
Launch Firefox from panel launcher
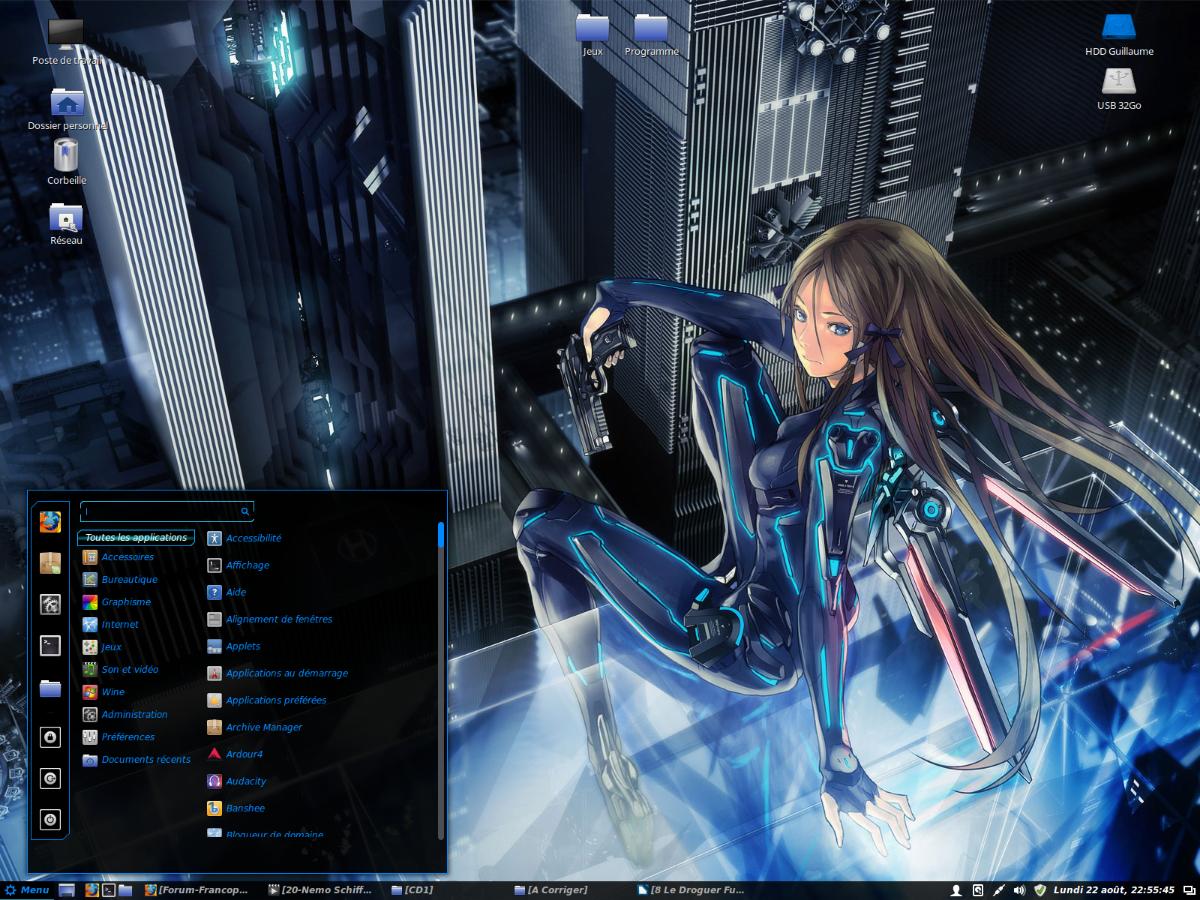point(91,890)
